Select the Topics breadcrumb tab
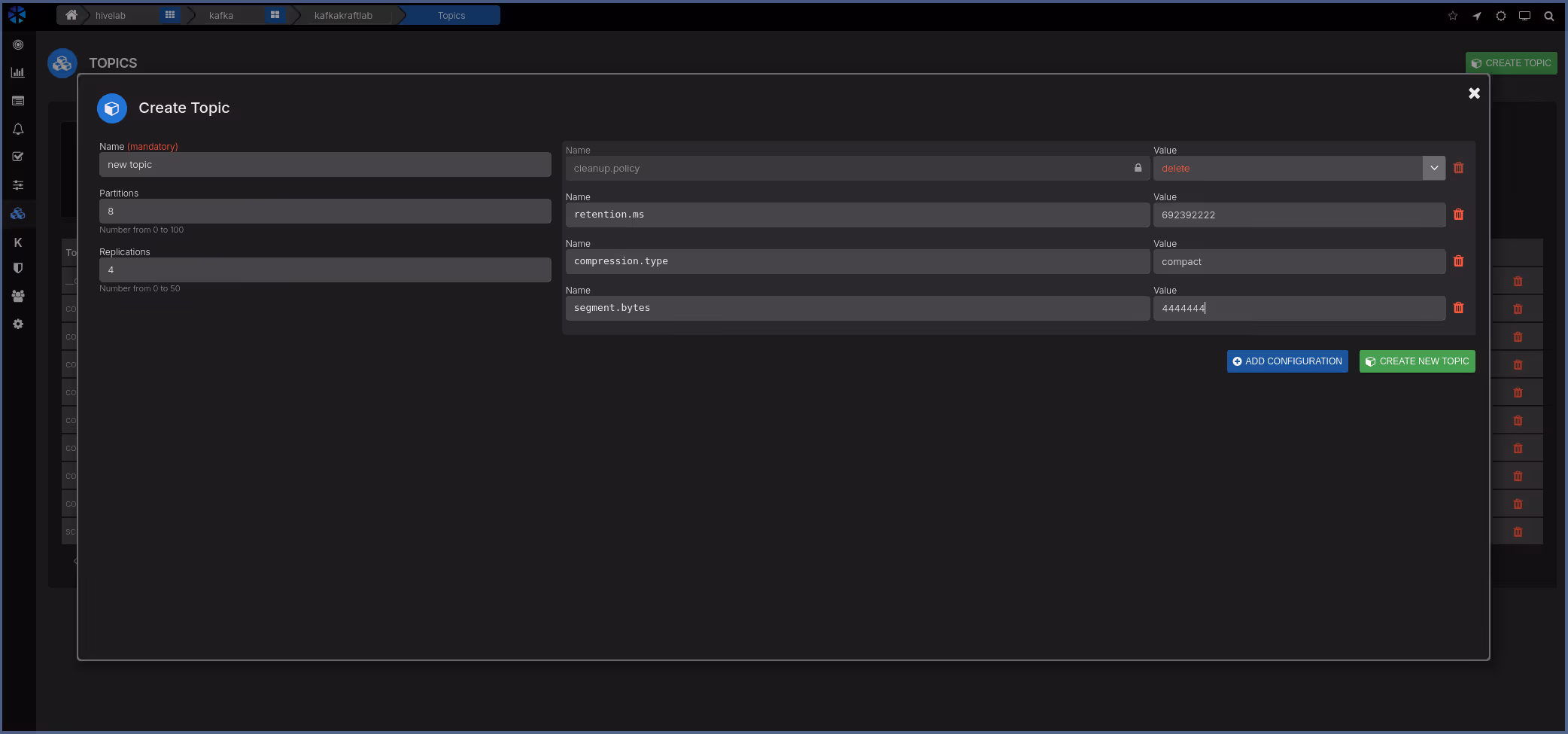The image size is (1568, 734). tap(451, 16)
